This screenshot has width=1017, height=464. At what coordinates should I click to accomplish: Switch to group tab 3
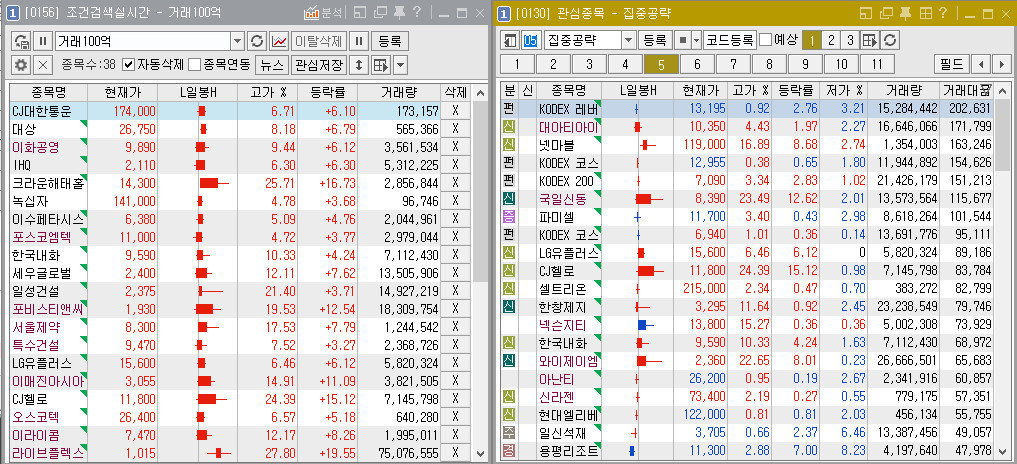(x=589, y=64)
